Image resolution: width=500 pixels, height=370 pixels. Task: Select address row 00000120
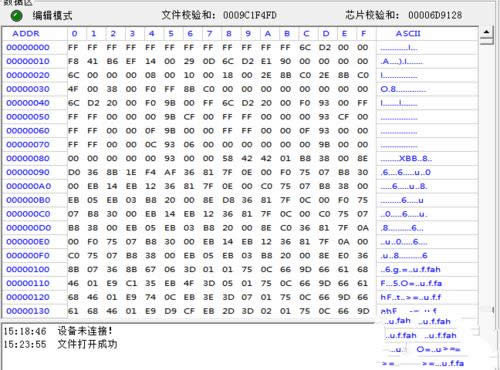[28, 297]
